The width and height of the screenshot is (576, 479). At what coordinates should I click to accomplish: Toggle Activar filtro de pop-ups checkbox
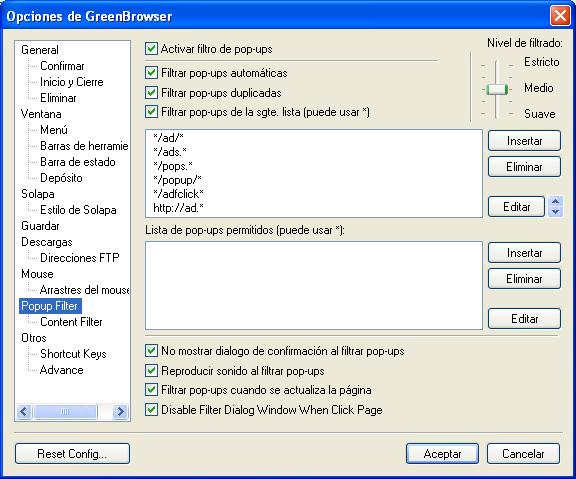click(x=151, y=48)
